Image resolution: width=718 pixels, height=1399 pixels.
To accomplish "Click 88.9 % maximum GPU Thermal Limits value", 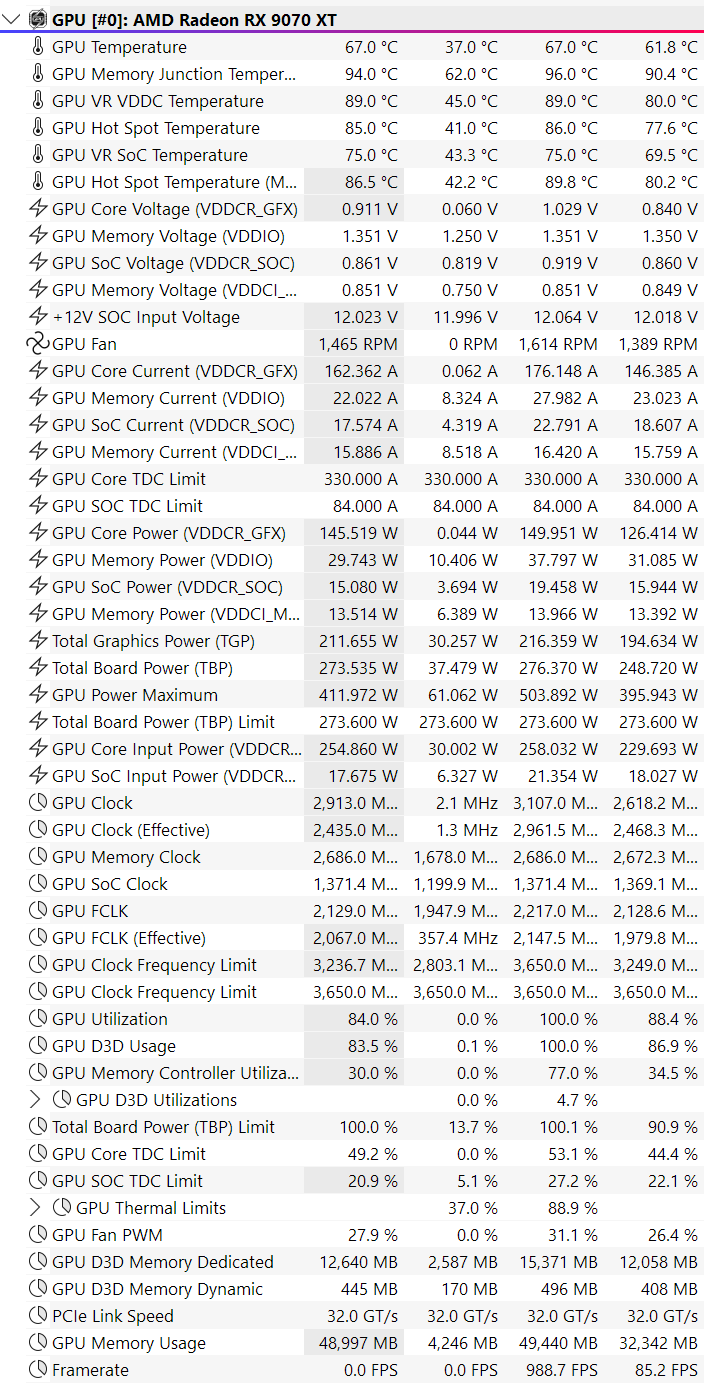I will tap(573, 1208).
